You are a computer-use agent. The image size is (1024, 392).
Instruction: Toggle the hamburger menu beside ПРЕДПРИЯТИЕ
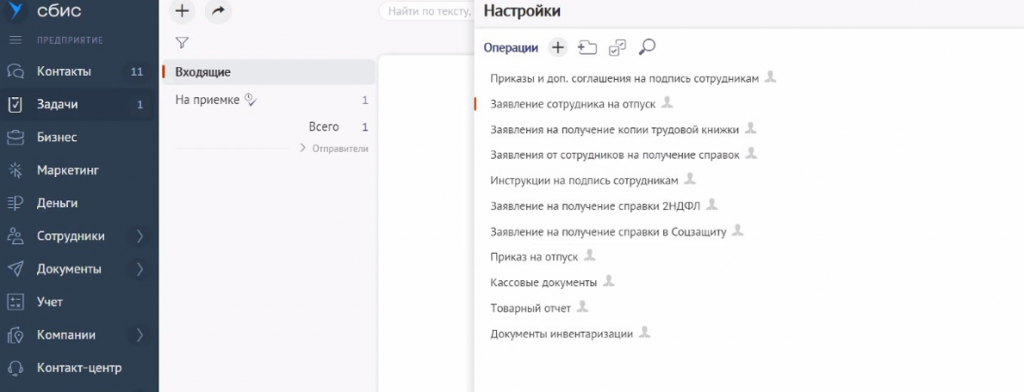click(16, 41)
